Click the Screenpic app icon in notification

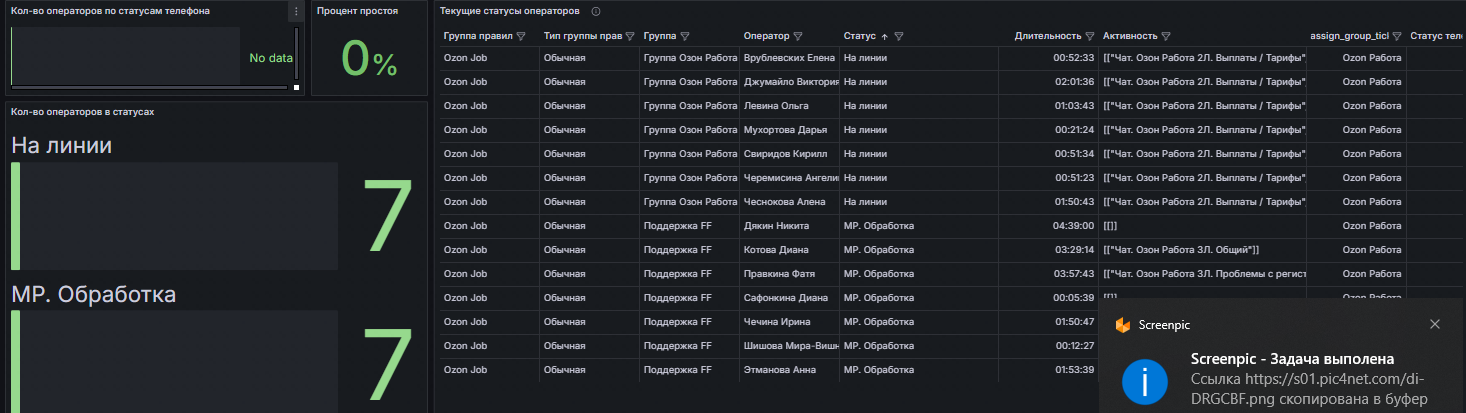pyautogui.click(x=1123, y=325)
